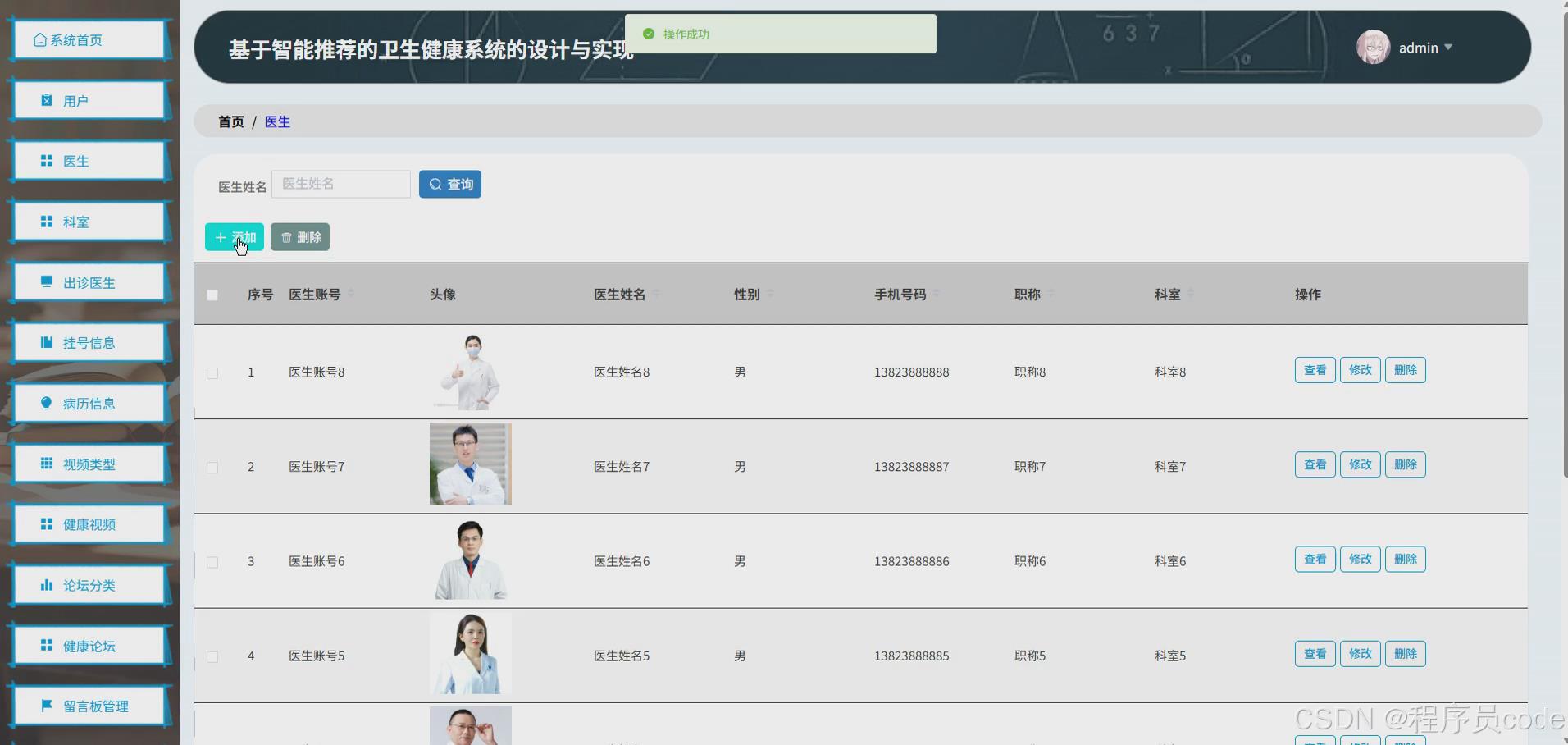Click the grid icon beside 健康论坛
Image resolution: width=1568 pixels, height=745 pixels.
point(47,645)
